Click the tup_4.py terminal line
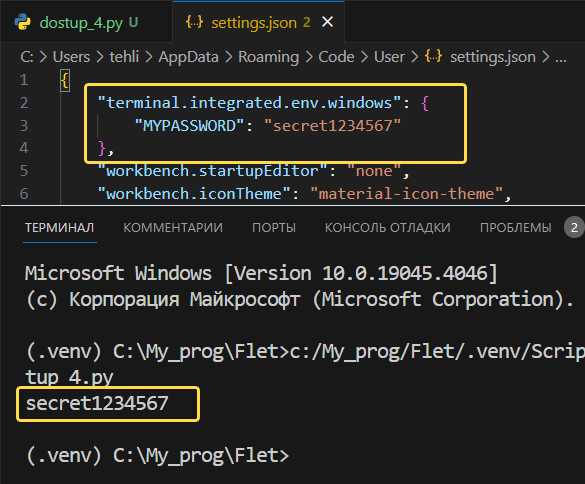The width and height of the screenshot is (585, 484). click(x=69, y=377)
